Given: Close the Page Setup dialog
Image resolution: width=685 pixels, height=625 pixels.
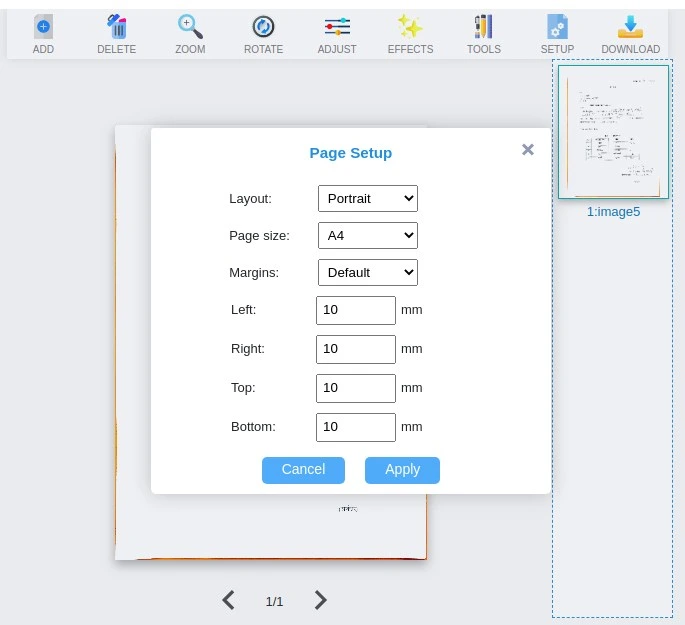Looking at the screenshot, I should click(x=528, y=150).
